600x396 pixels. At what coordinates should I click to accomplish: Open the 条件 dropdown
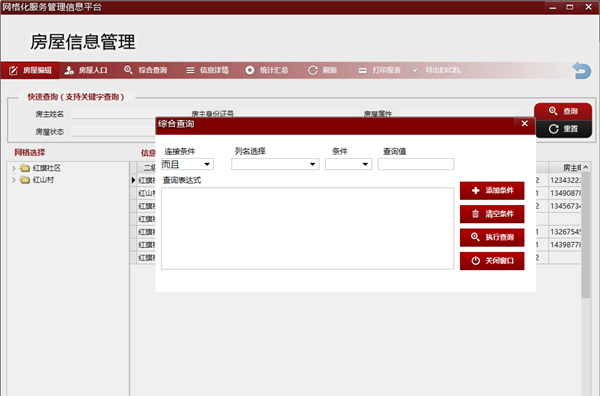(x=348, y=164)
